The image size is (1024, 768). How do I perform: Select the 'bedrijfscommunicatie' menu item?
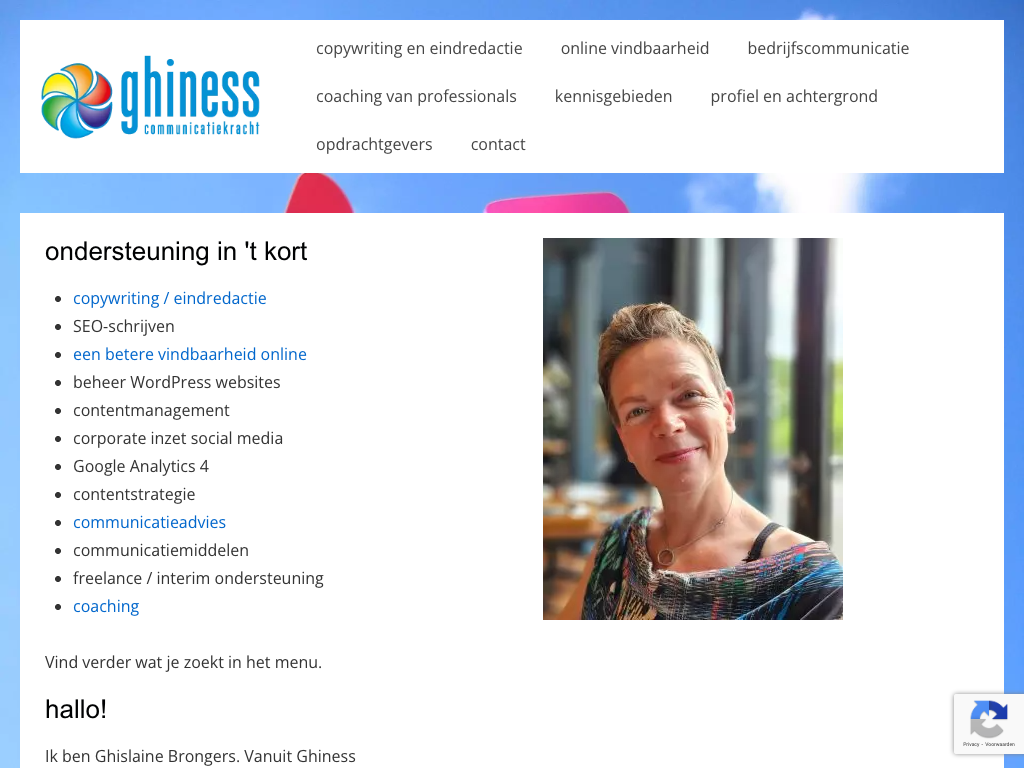pos(828,48)
